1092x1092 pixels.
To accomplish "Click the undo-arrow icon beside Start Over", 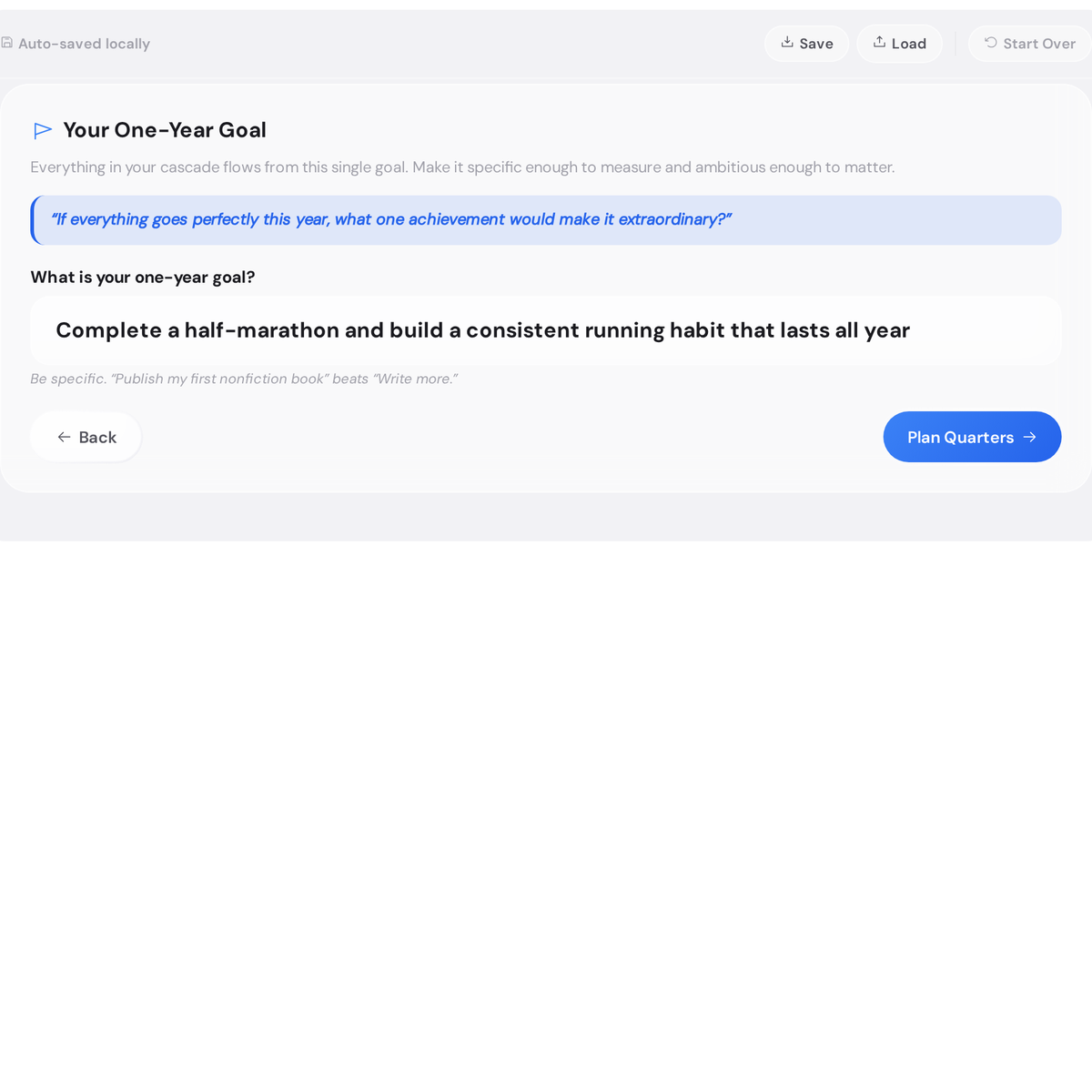I will tap(988, 43).
